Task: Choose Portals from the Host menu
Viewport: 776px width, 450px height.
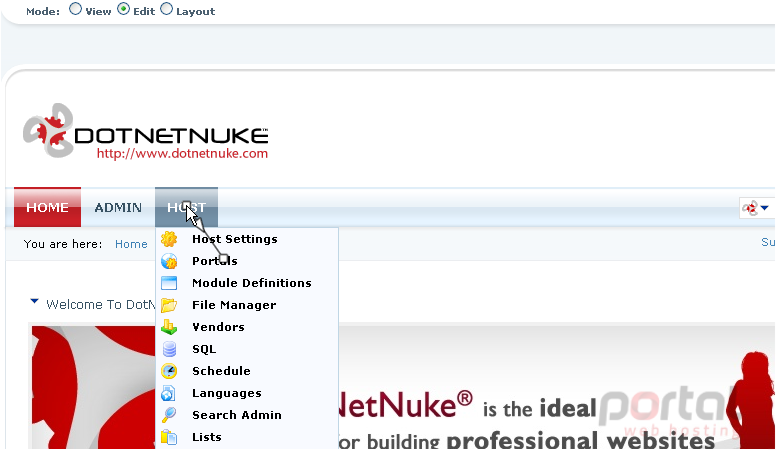Action: click(x=247, y=261)
